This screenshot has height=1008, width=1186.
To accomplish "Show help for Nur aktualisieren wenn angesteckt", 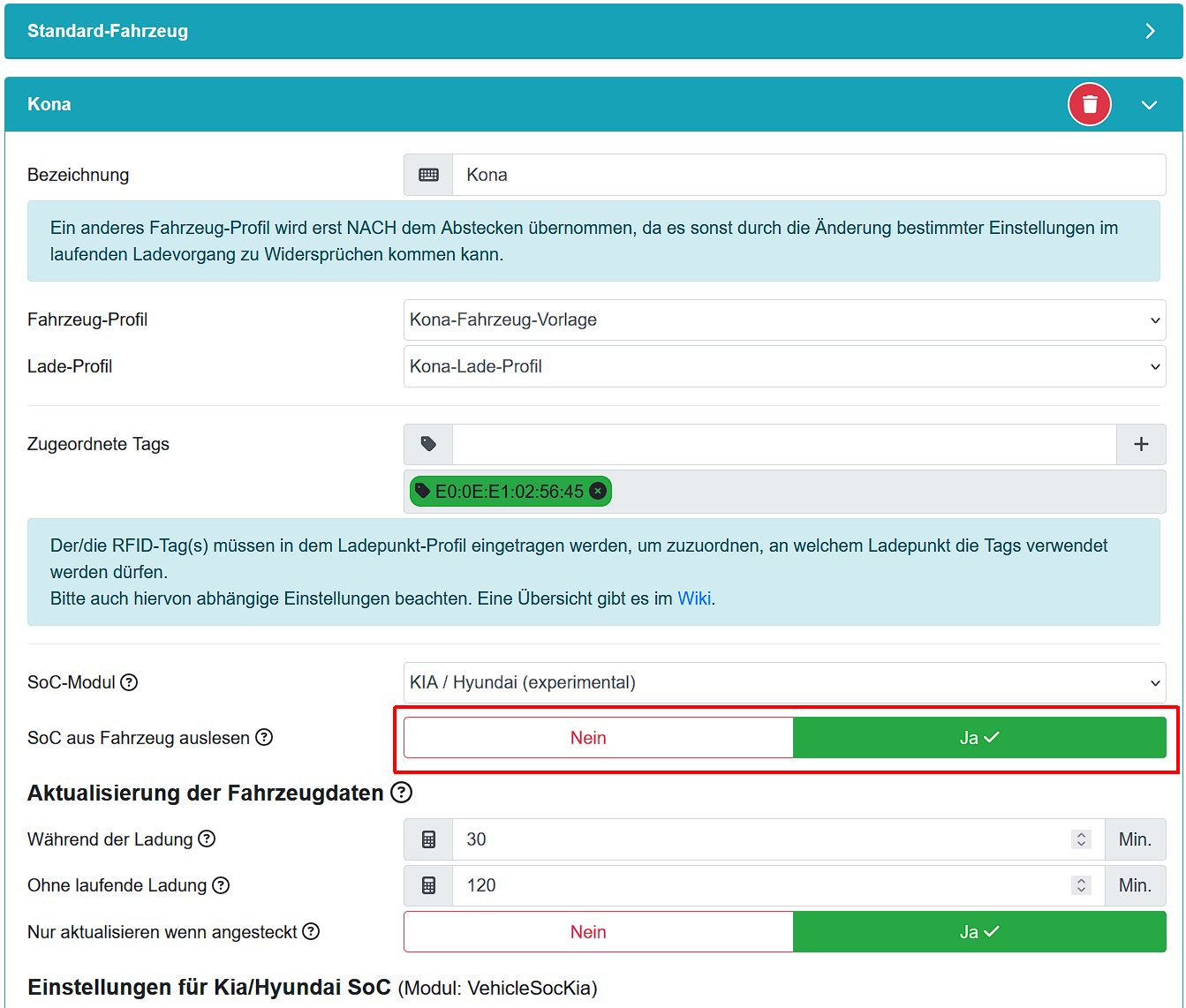I will (311, 931).
